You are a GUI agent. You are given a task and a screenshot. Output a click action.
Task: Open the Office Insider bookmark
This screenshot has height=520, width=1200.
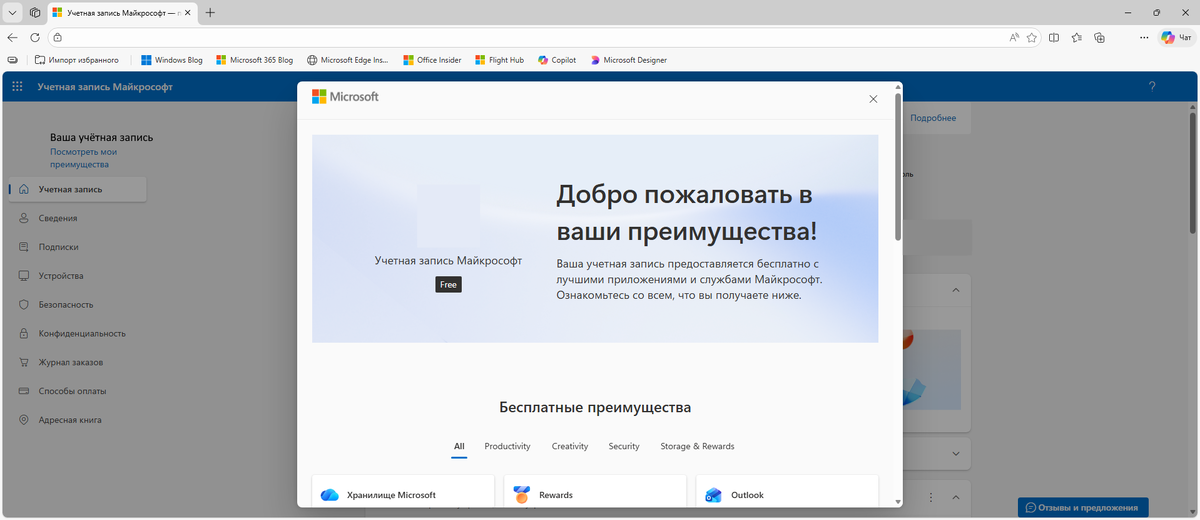(x=432, y=60)
